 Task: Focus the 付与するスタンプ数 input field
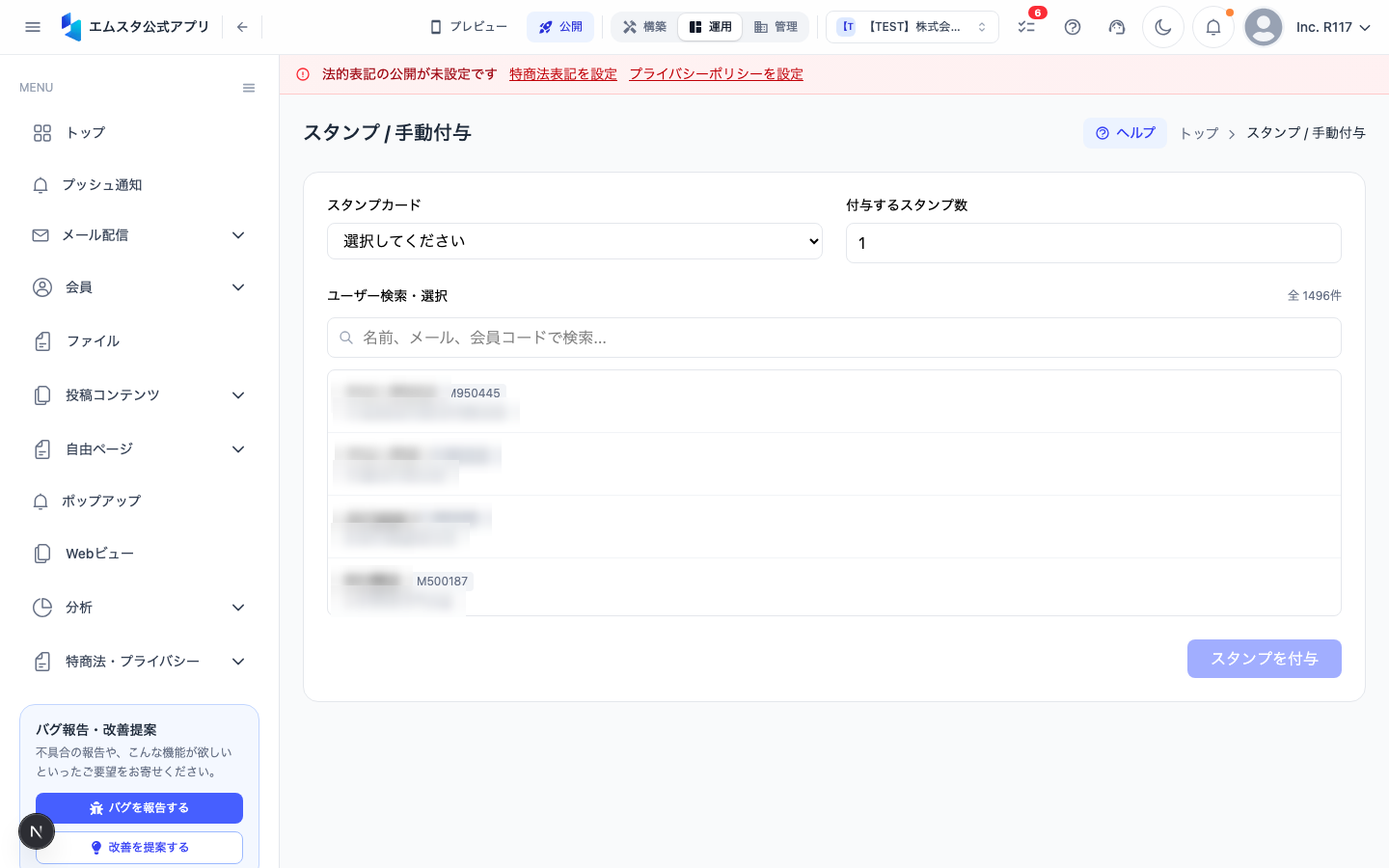(1094, 243)
